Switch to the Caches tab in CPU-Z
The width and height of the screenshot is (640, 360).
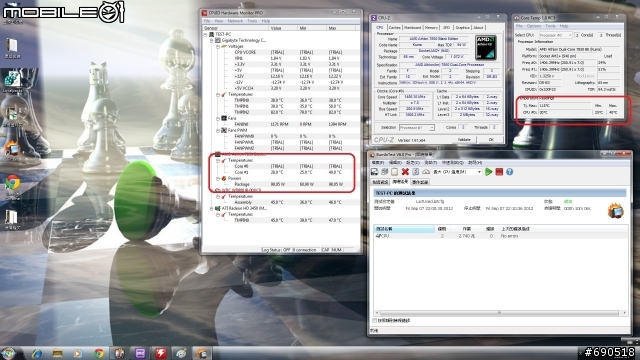coord(394,28)
